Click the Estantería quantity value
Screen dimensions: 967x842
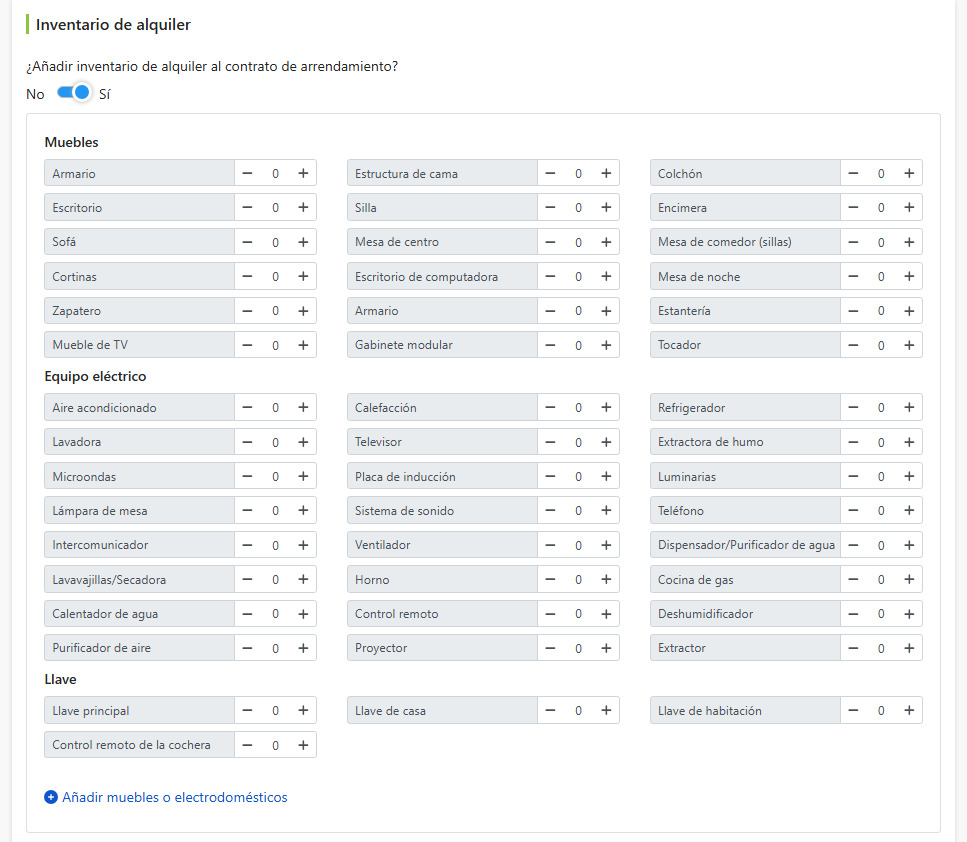click(x=881, y=312)
